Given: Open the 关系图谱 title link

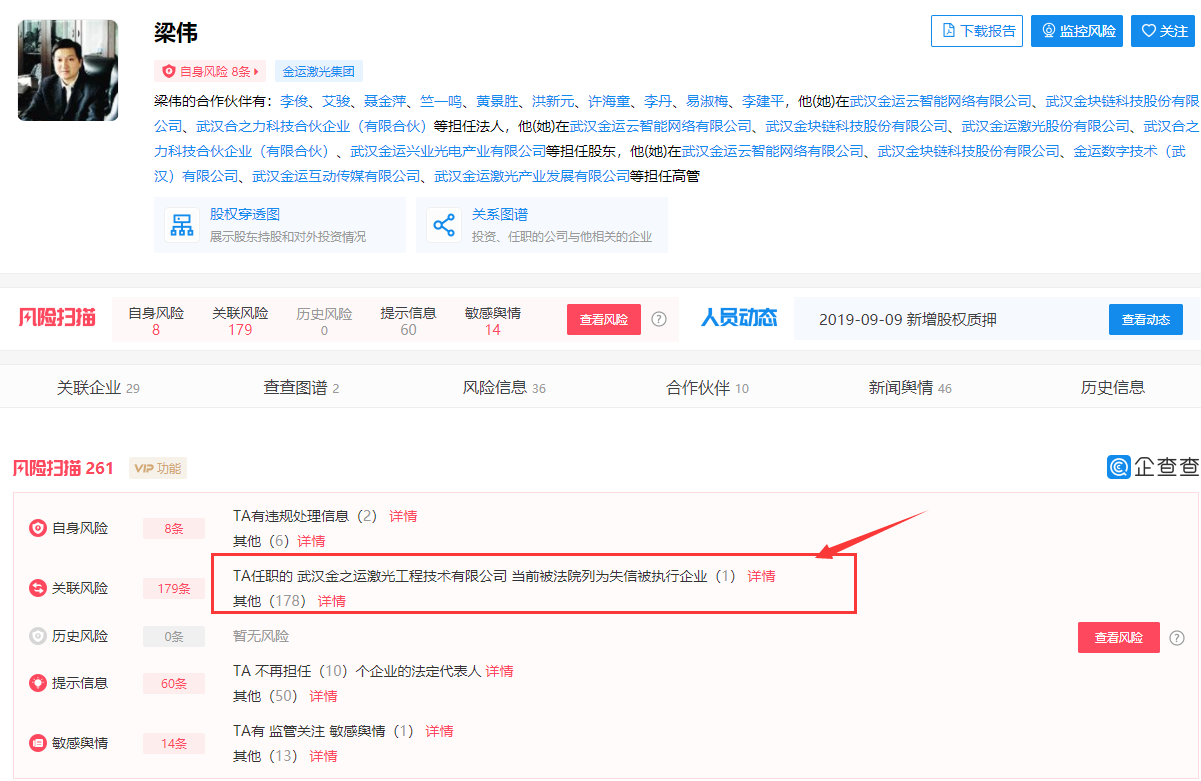Looking at the screenshot, I should [500, 215].
